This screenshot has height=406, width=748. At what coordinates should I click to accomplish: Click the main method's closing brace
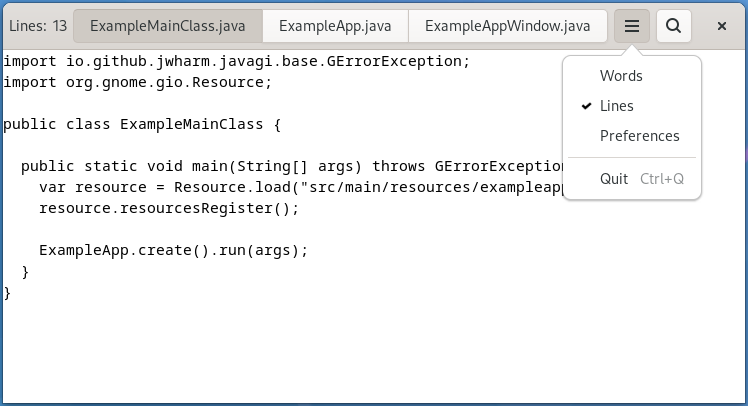25,272
